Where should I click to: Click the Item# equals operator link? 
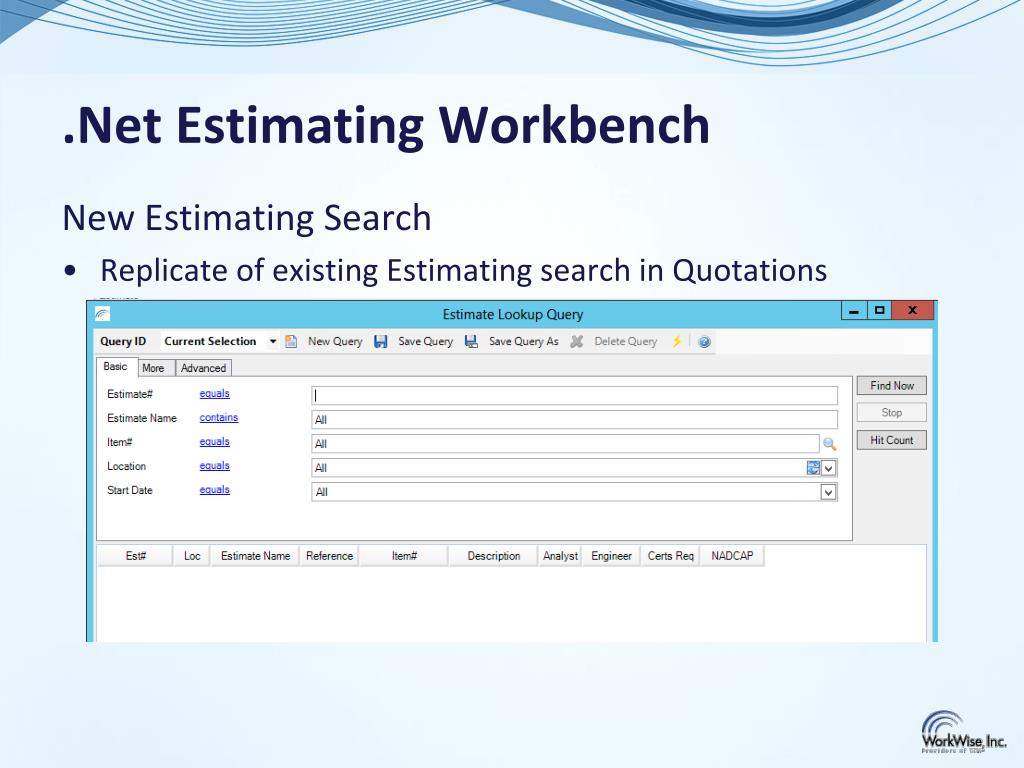[x=215, y=442]
